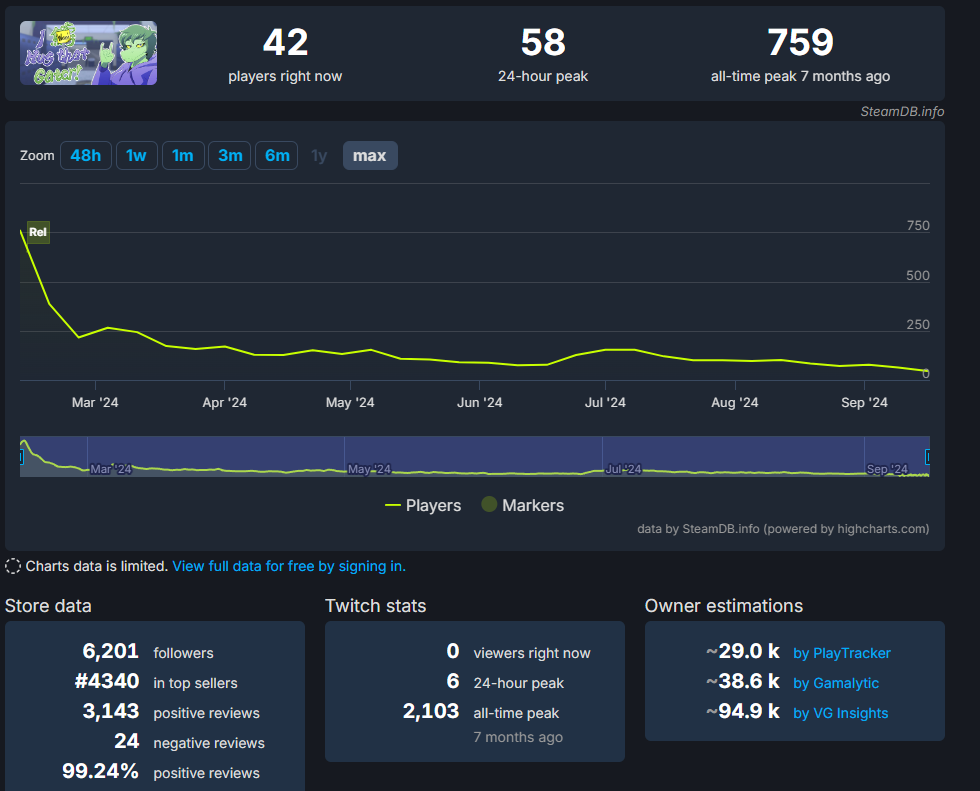980x791 pixels.
Task: Click the game capsule thumbnail image
Action: 88,53
